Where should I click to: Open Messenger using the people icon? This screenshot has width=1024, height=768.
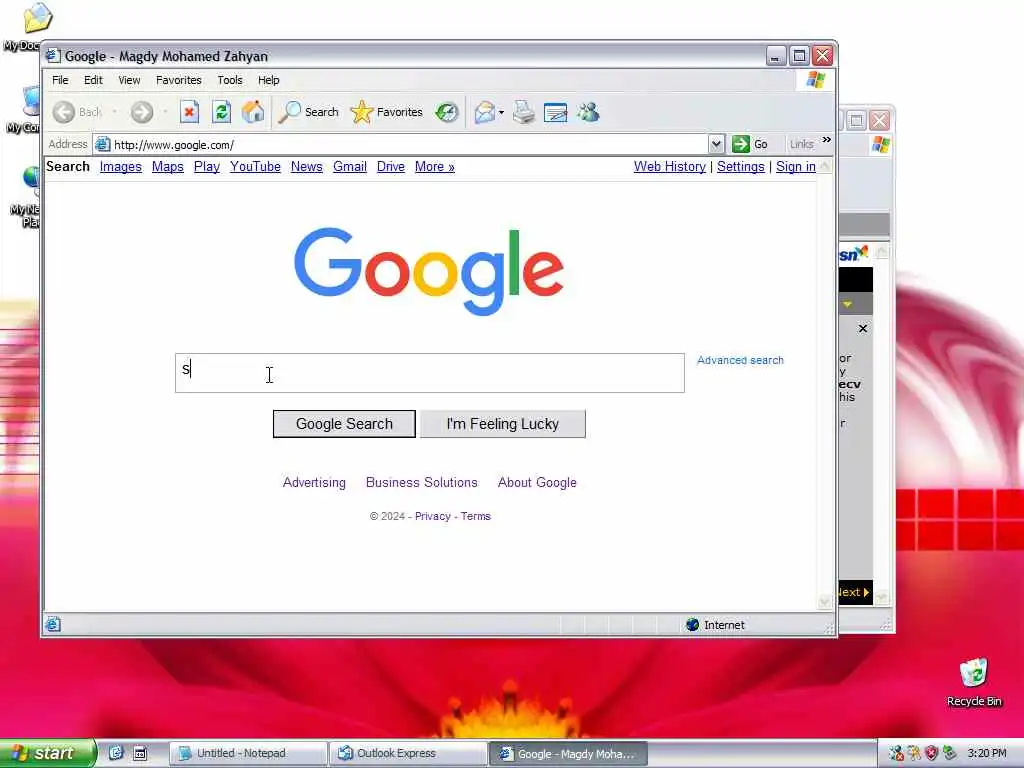point(588,112)
